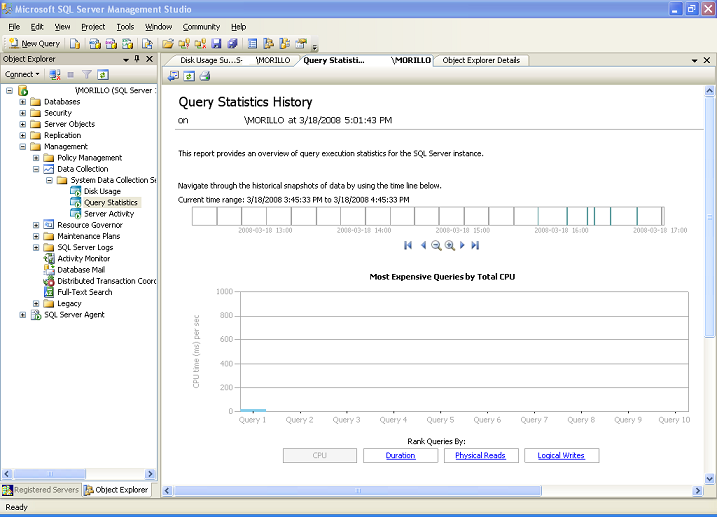Open the Tools menu
This screenshot has height=517, width=717.
[124, 26]
